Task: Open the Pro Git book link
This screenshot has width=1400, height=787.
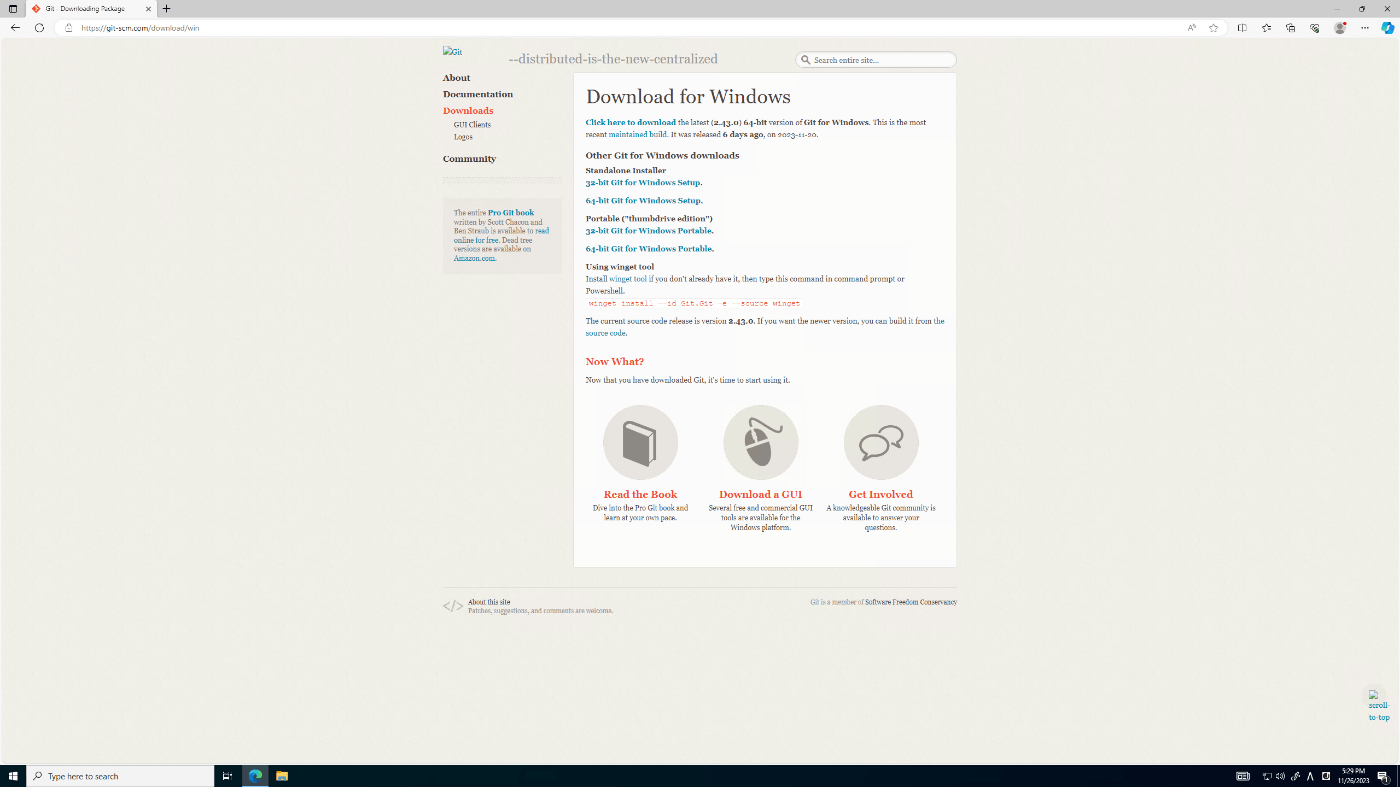Action: pyautogui.click(x=511, y=213)
